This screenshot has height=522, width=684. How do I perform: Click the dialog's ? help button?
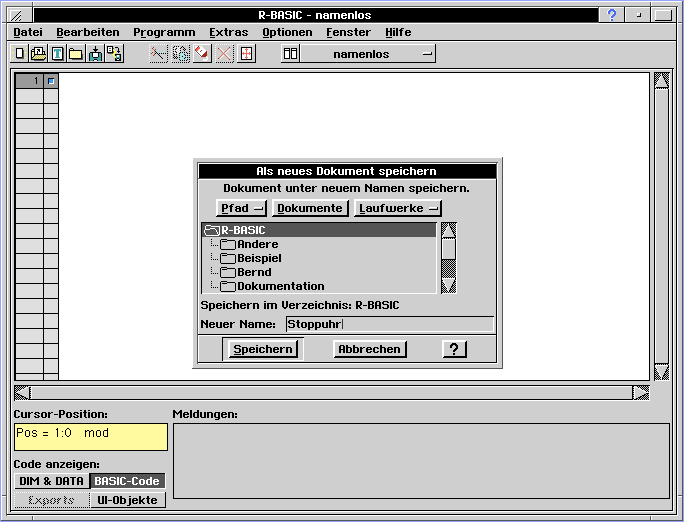pos(454,349)
